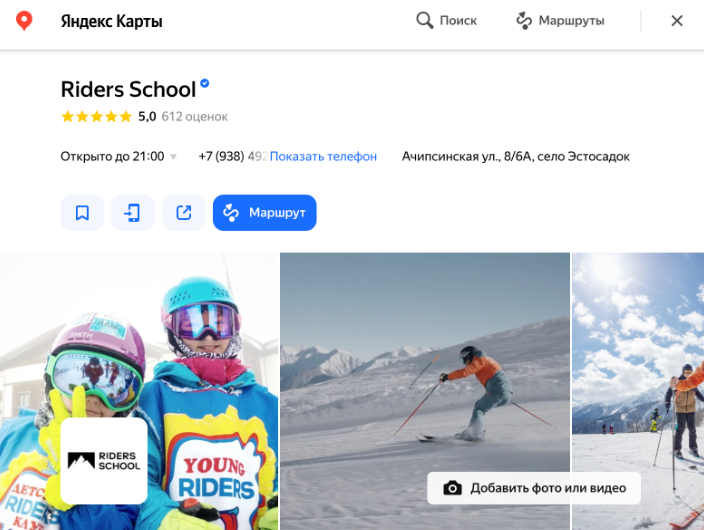The height and width of the screenshot is (530, 704).
Task: Click Добавить фото или видео button
Action: [x=533, y=488]
